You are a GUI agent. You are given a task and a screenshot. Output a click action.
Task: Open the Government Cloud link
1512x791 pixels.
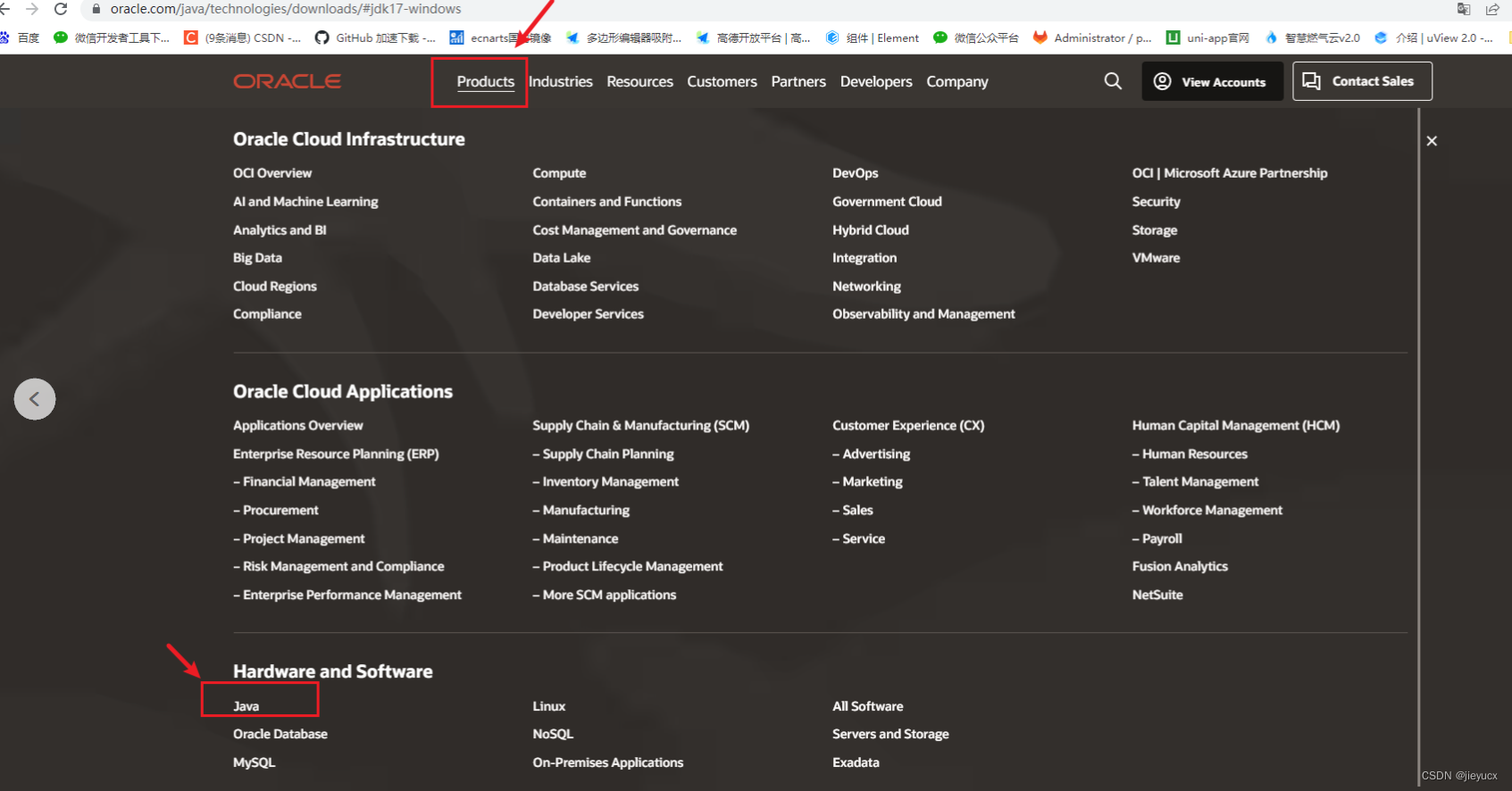pyautogui.click(x=887, y=202)
